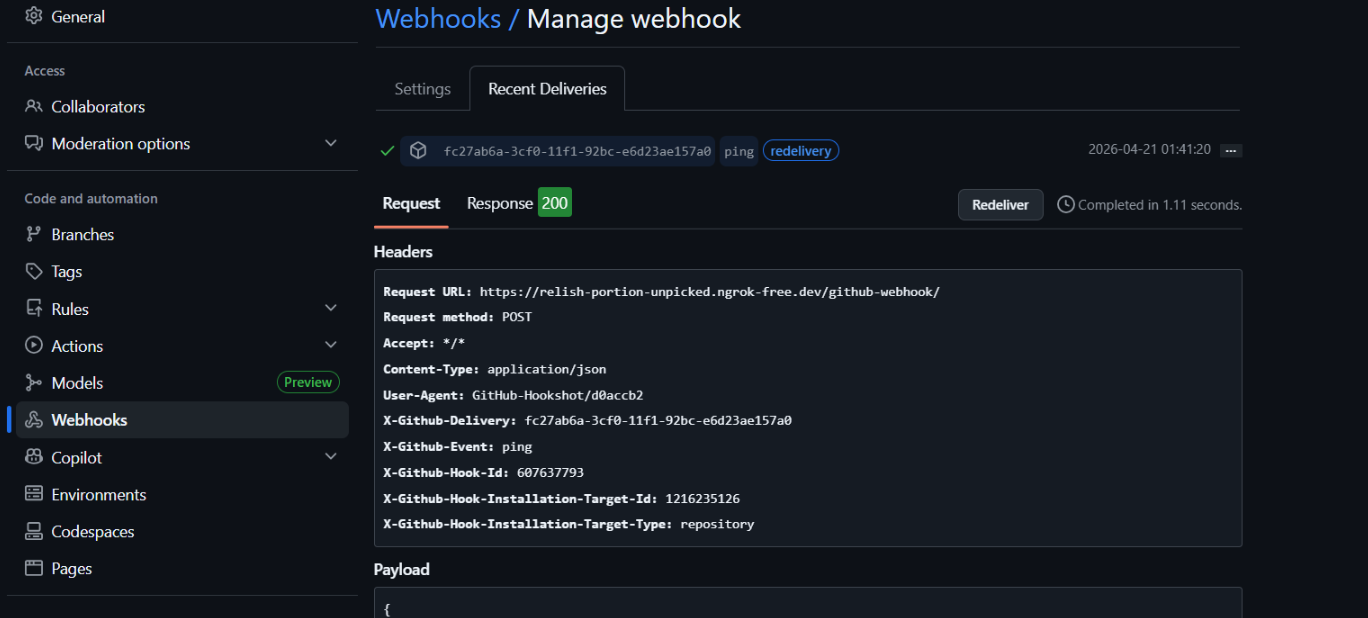Image resolution: width=1368 pixels, height=618 pixels.
Task: Click the Webhooks icon in sidebar
Action: point(34,420)
